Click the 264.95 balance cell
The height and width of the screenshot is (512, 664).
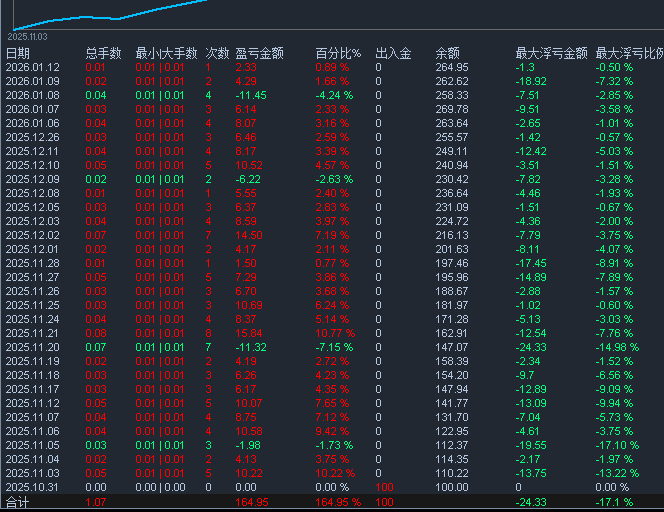(x=452, y=67)
